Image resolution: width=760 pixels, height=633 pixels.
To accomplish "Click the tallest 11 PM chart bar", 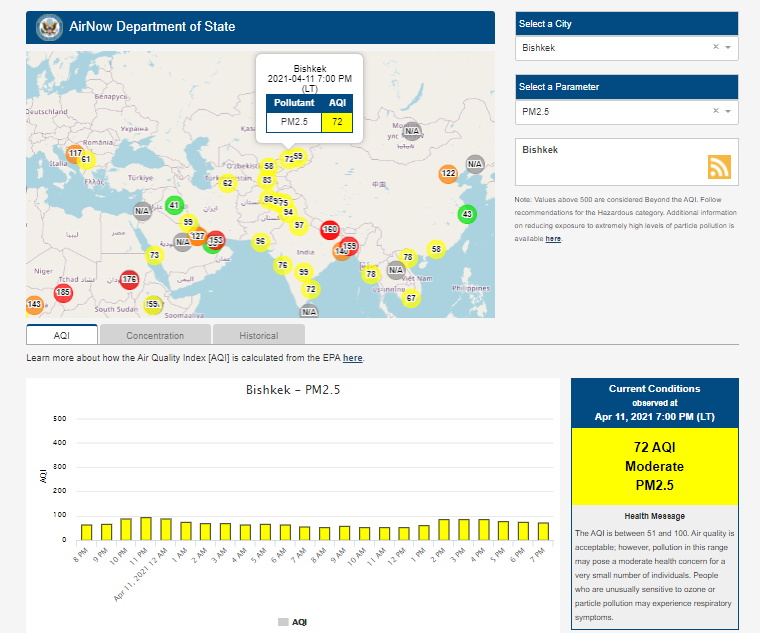I will click(x=146, y=528).
